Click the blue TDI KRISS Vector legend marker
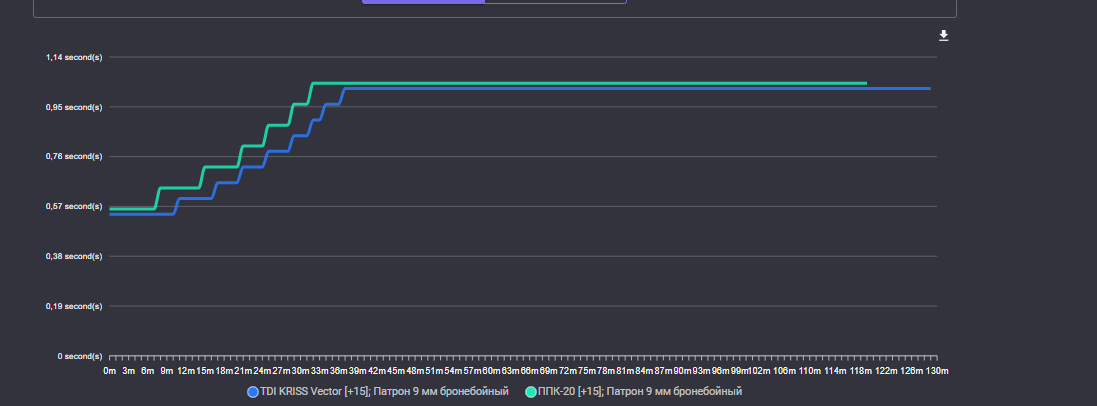Screen dimensions: 1097x406 [x=253, y=392]
